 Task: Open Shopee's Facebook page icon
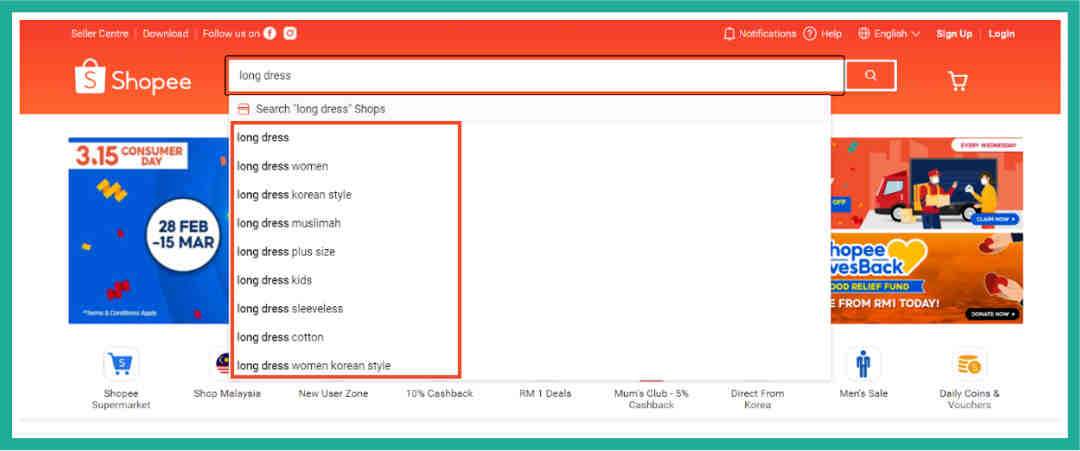click(x=270, y=33)
